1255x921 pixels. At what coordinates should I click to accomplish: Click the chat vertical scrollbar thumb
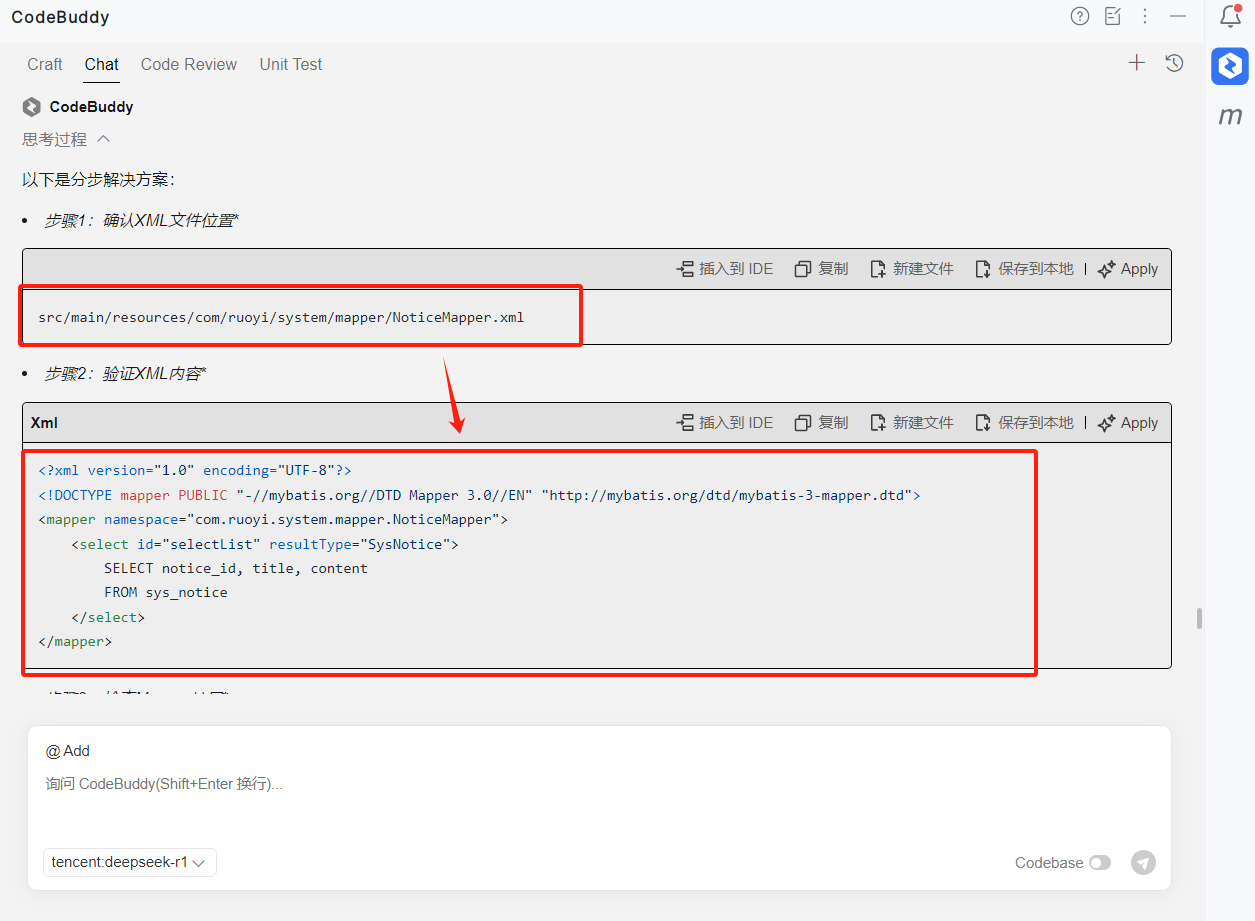(x=1199, y=618)
